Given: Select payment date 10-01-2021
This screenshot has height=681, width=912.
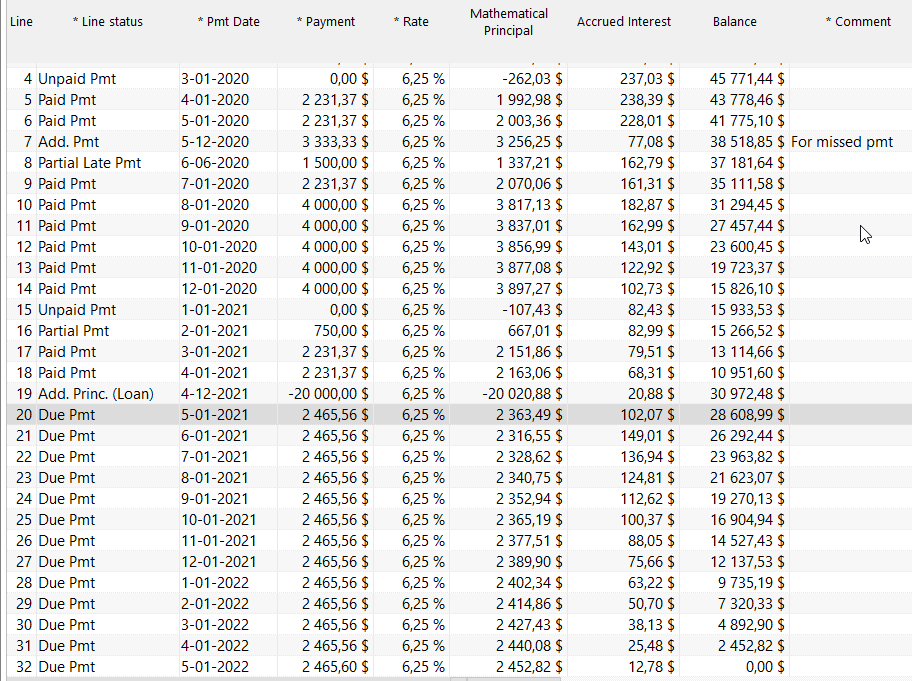Looking at the screenshot, I should (228, 520).
